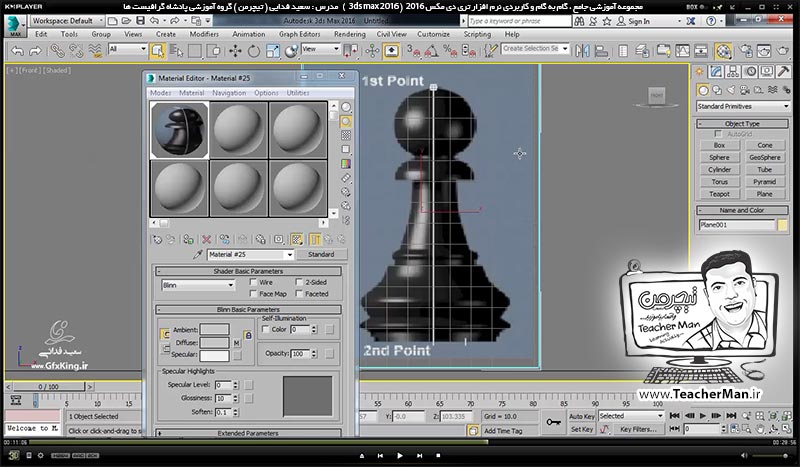
Task: Click Assign Material to Selection icon
Action: pos(188,239)
